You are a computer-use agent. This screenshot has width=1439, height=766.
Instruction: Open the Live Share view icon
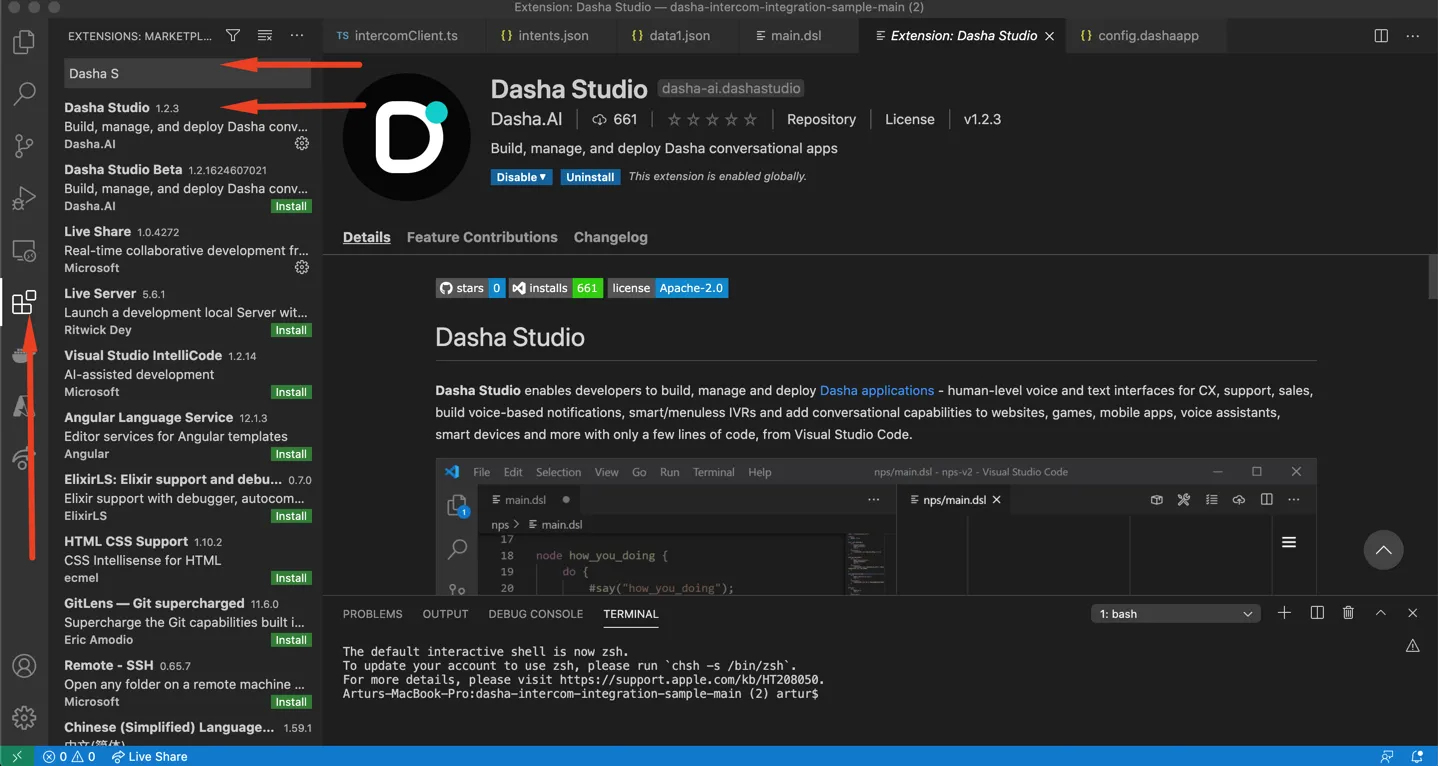point(24,458)
